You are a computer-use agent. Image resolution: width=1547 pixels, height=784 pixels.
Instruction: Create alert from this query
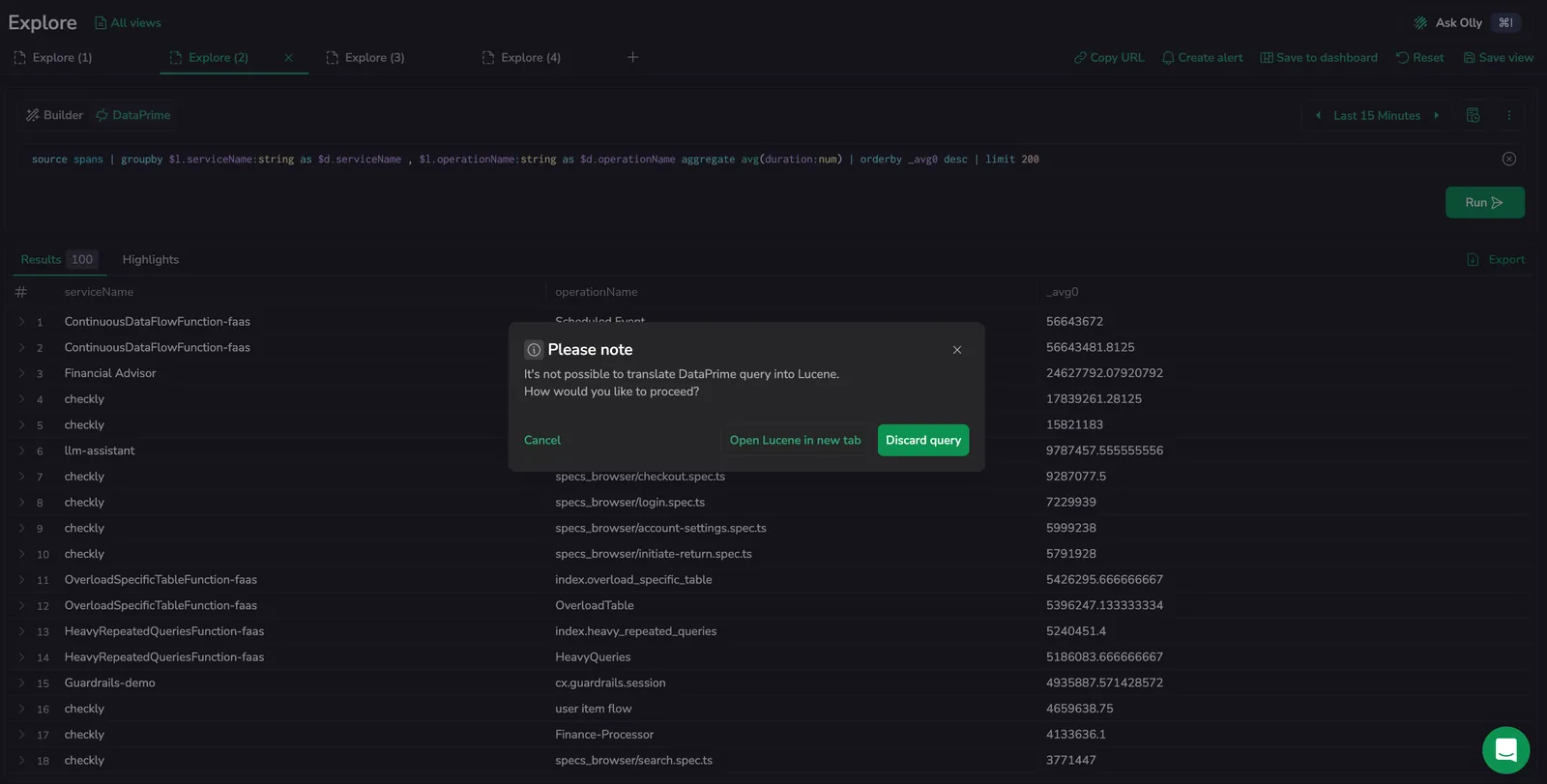(x=1203, y=58)
